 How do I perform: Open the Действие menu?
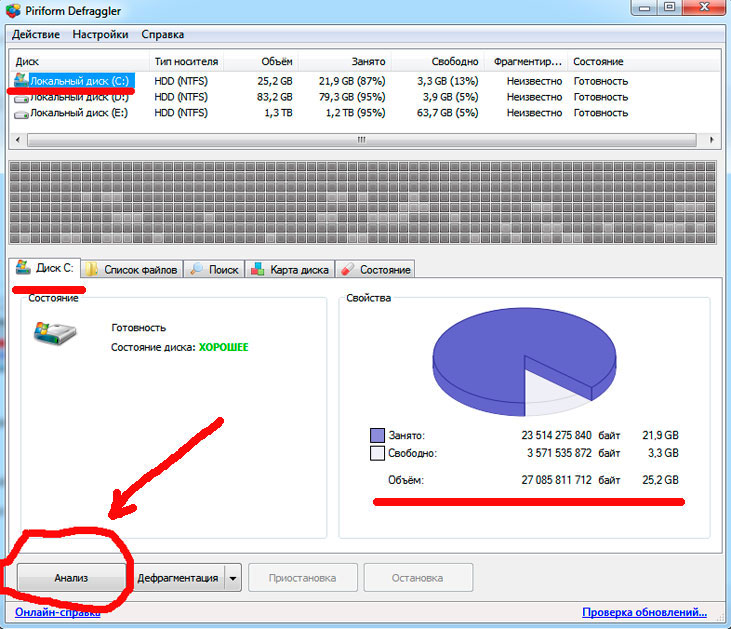[36, 35]
